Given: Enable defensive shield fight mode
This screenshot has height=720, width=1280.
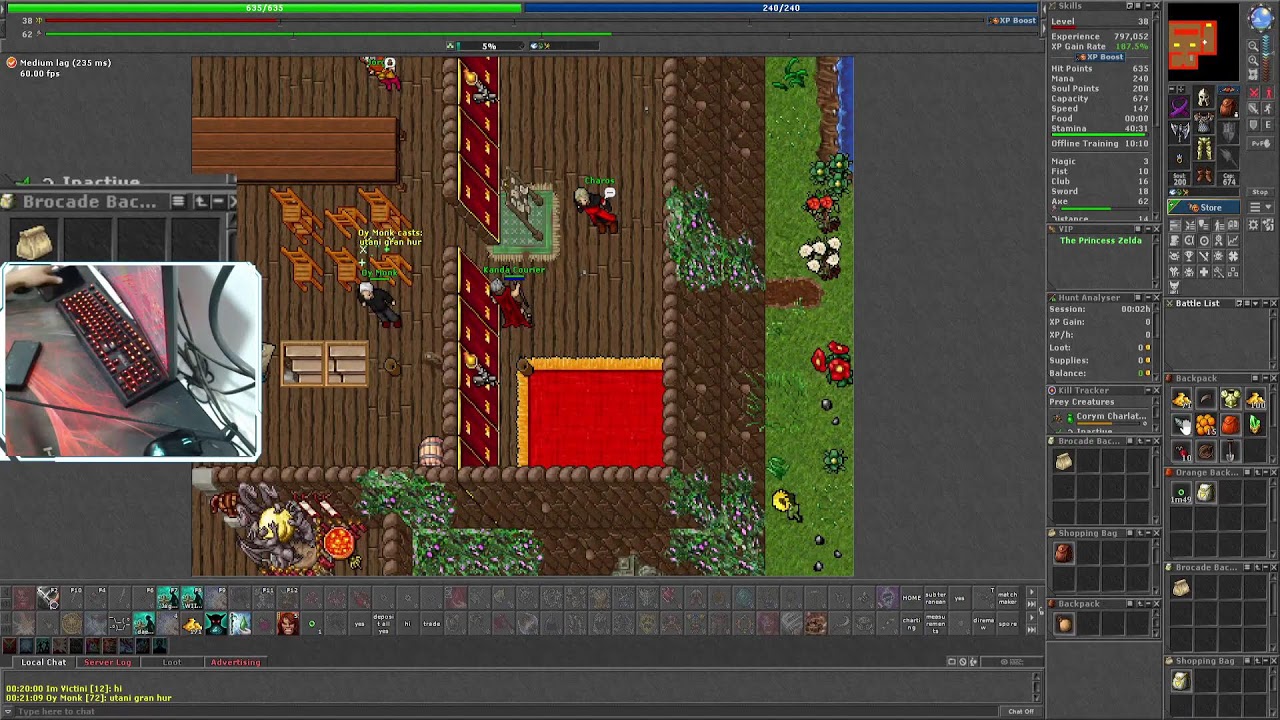Looking at the screenshot, I should point(1254,124).
